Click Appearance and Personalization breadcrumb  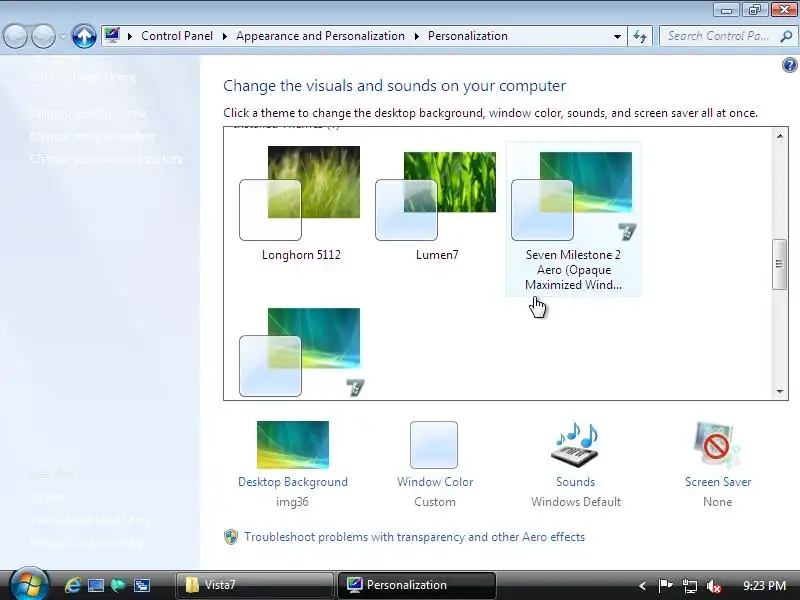point(320,36)
